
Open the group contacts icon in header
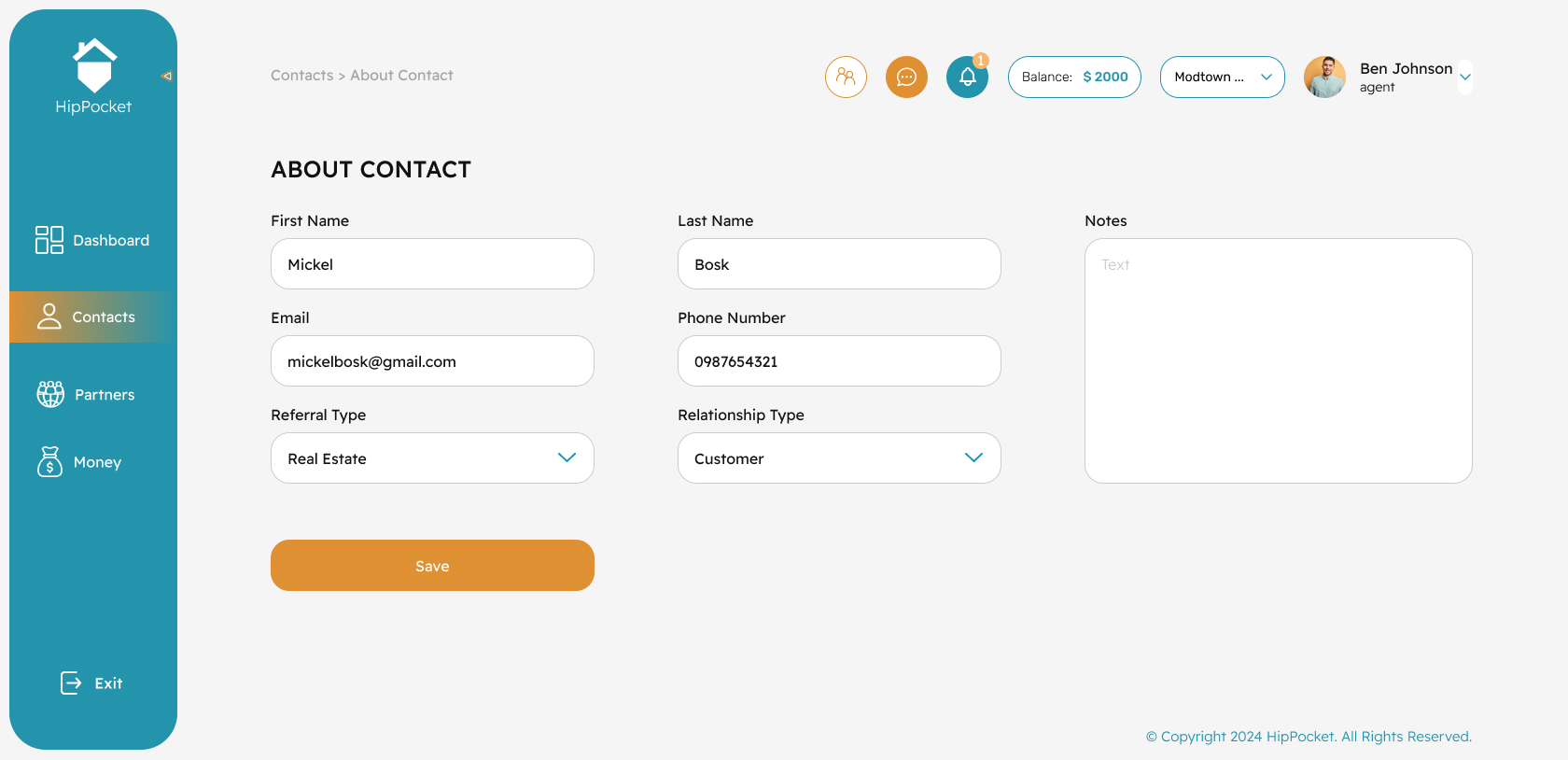pos(846,77)
